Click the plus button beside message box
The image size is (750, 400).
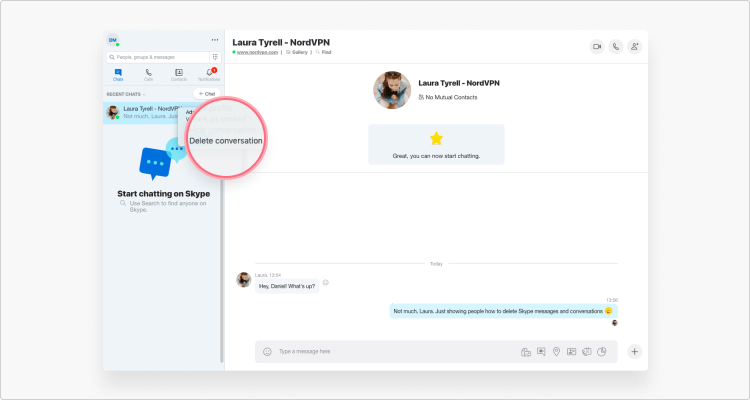[634, 352]
